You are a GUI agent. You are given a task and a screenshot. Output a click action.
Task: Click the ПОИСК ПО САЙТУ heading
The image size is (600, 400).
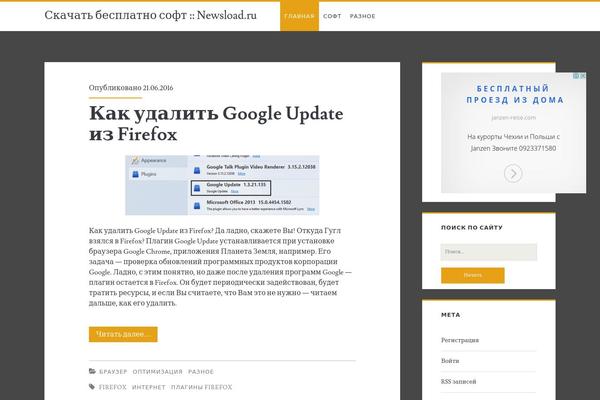(472, 227)
